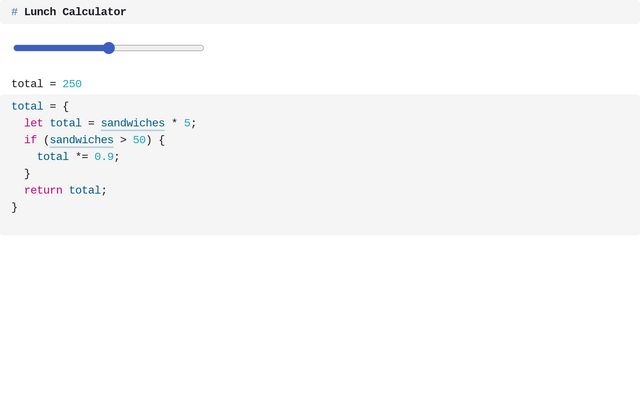This screenshot has width=640, height=400.
Task: Click the number 50 in the if condition
Action: coord(139,140)
